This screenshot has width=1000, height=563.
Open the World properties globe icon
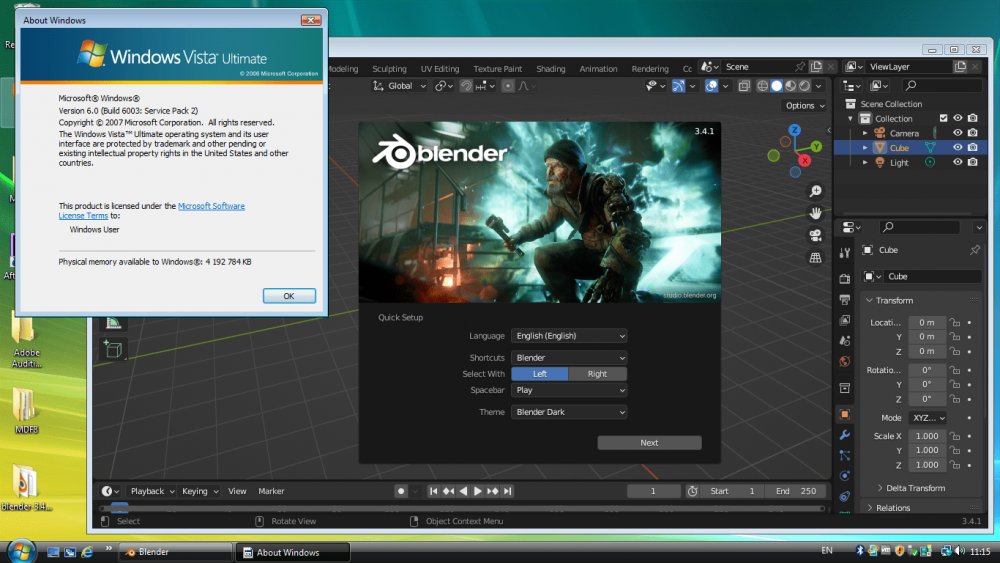coord(845,361)
